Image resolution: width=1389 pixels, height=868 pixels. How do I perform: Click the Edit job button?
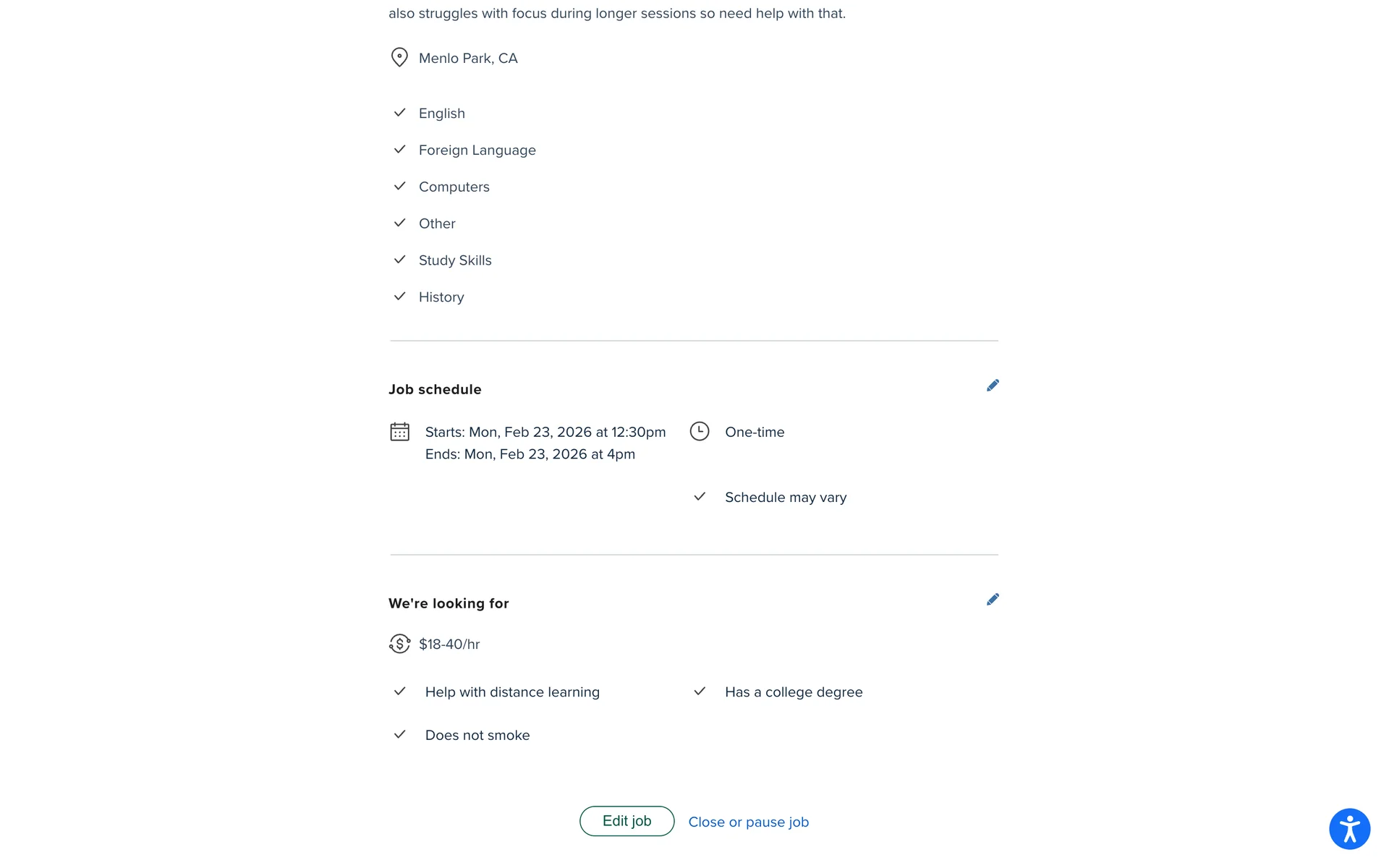click(x=626, y=821)
